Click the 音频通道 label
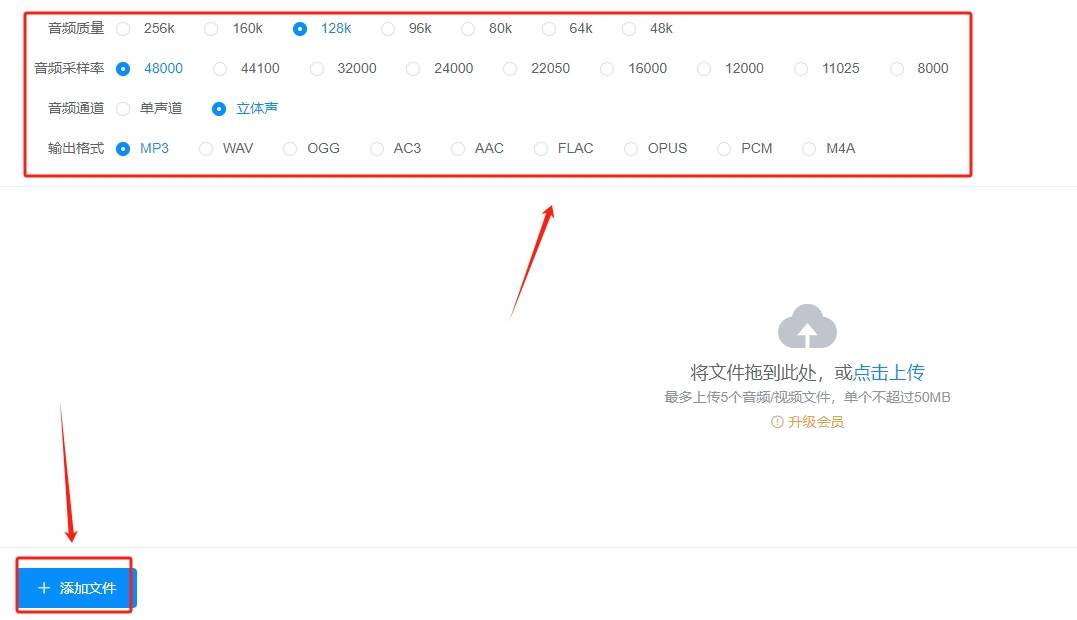 (x=76, y=108)
